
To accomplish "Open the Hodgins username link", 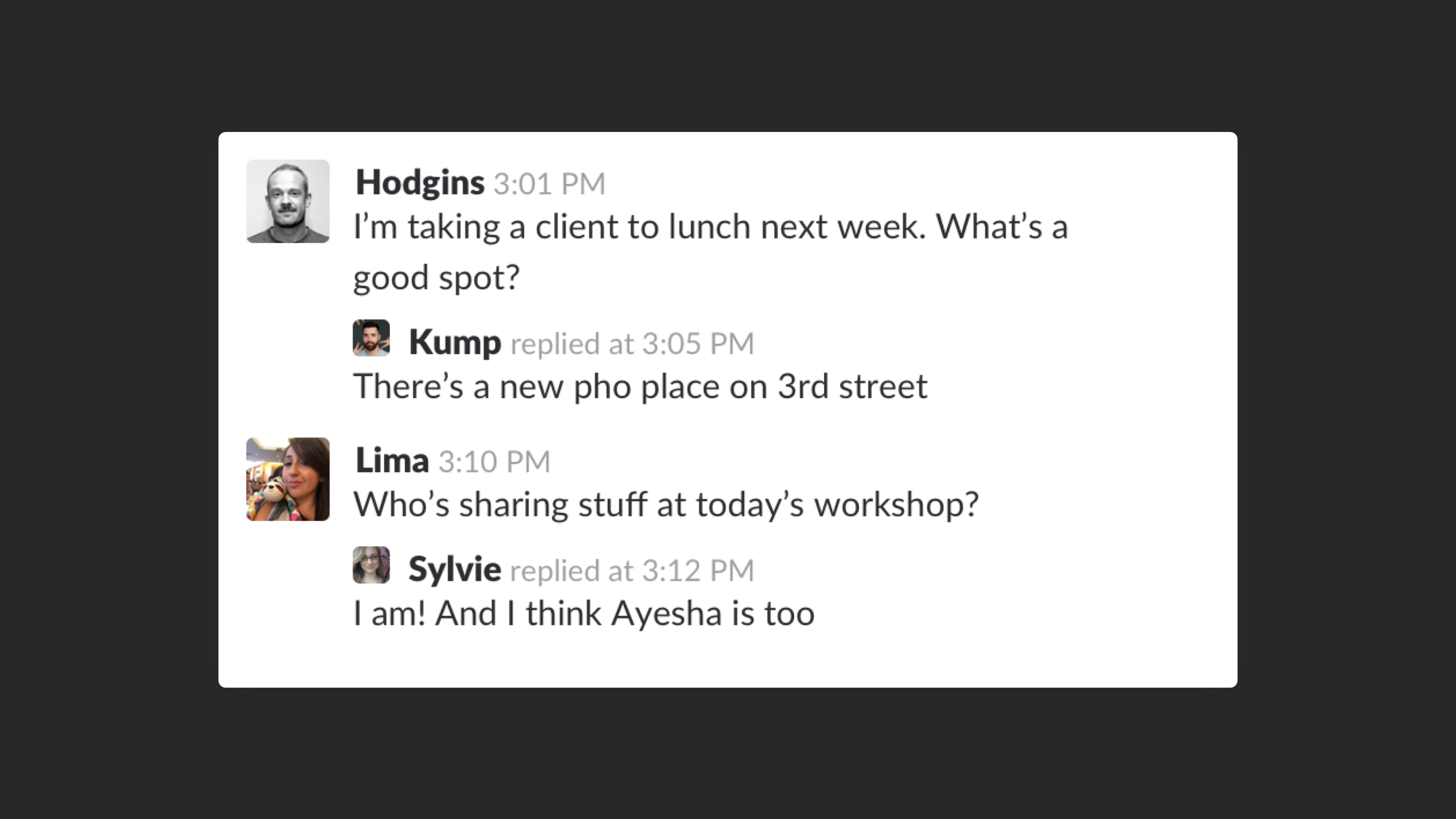I will point(420,183).
